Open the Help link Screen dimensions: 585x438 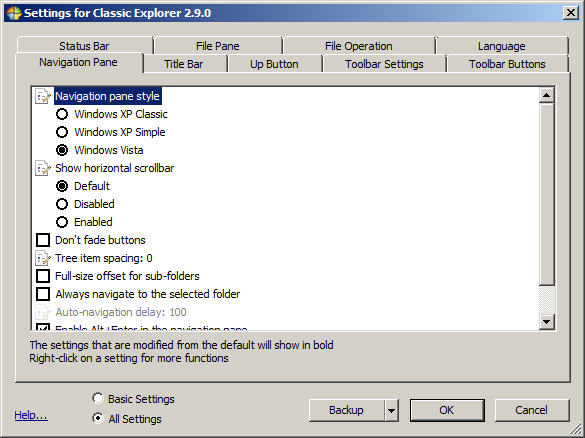(31, 415)
